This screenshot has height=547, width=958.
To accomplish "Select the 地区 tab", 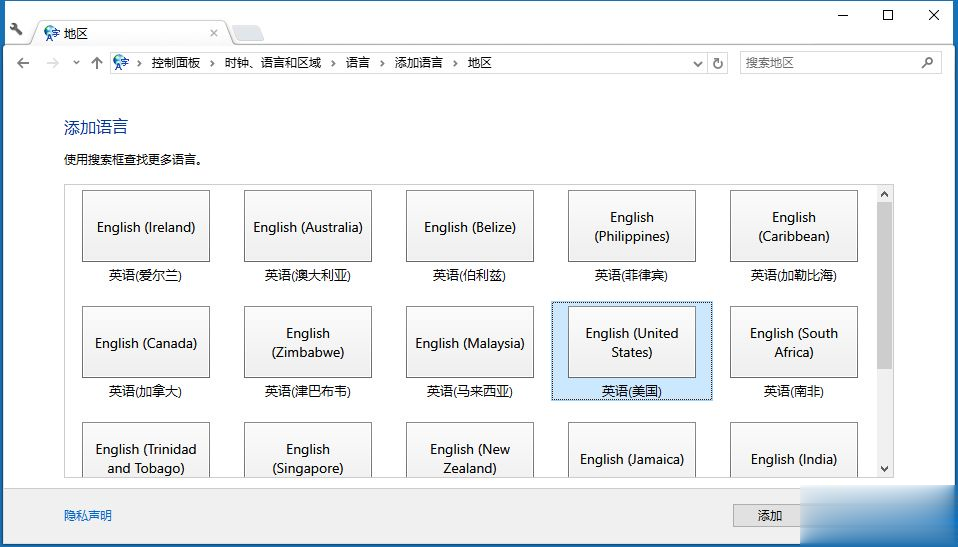I will [130, 33].
